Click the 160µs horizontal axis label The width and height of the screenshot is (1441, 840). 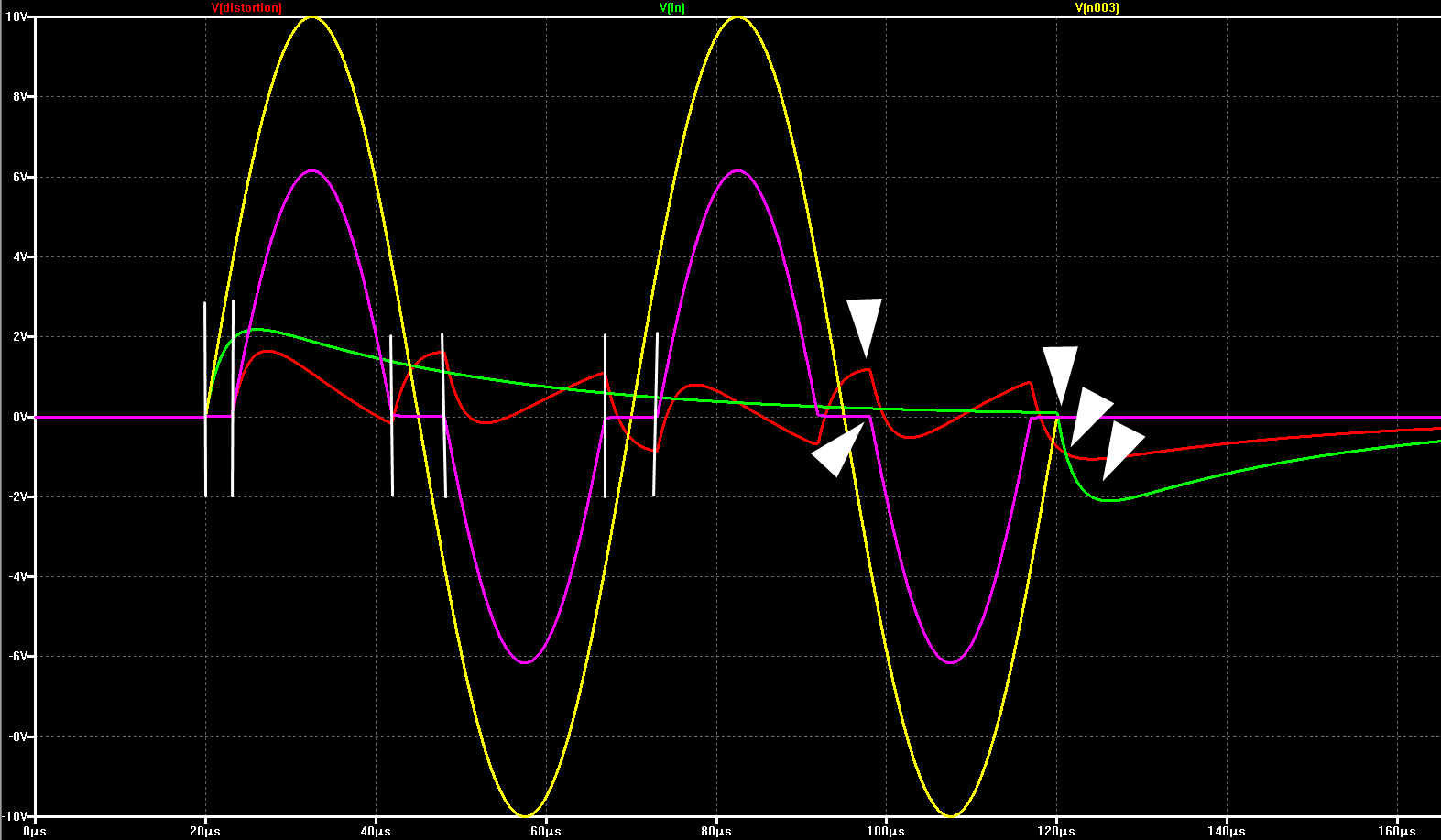click(1397, 832)
